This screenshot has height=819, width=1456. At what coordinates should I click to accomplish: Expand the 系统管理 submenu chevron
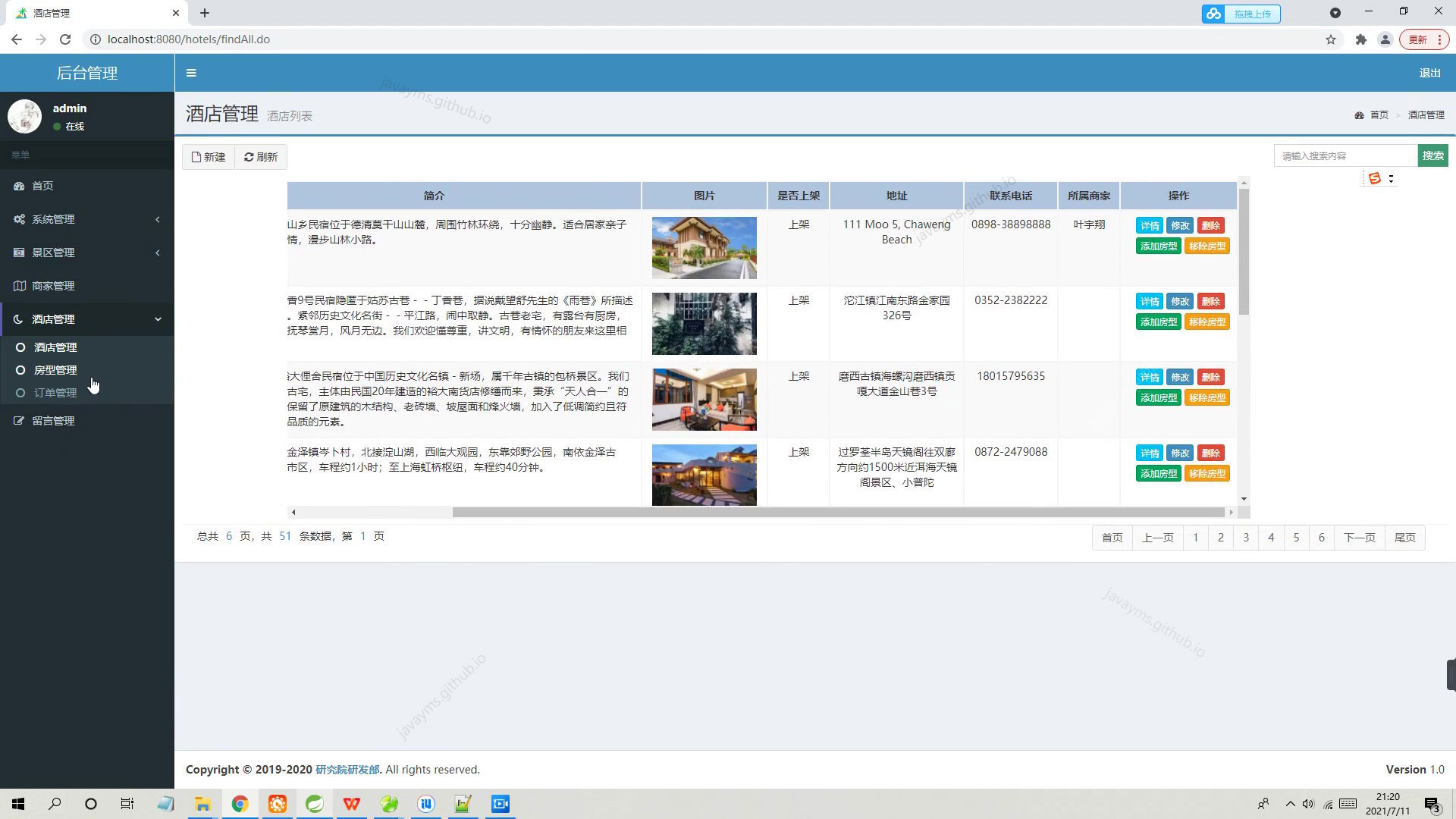(158, 219)
